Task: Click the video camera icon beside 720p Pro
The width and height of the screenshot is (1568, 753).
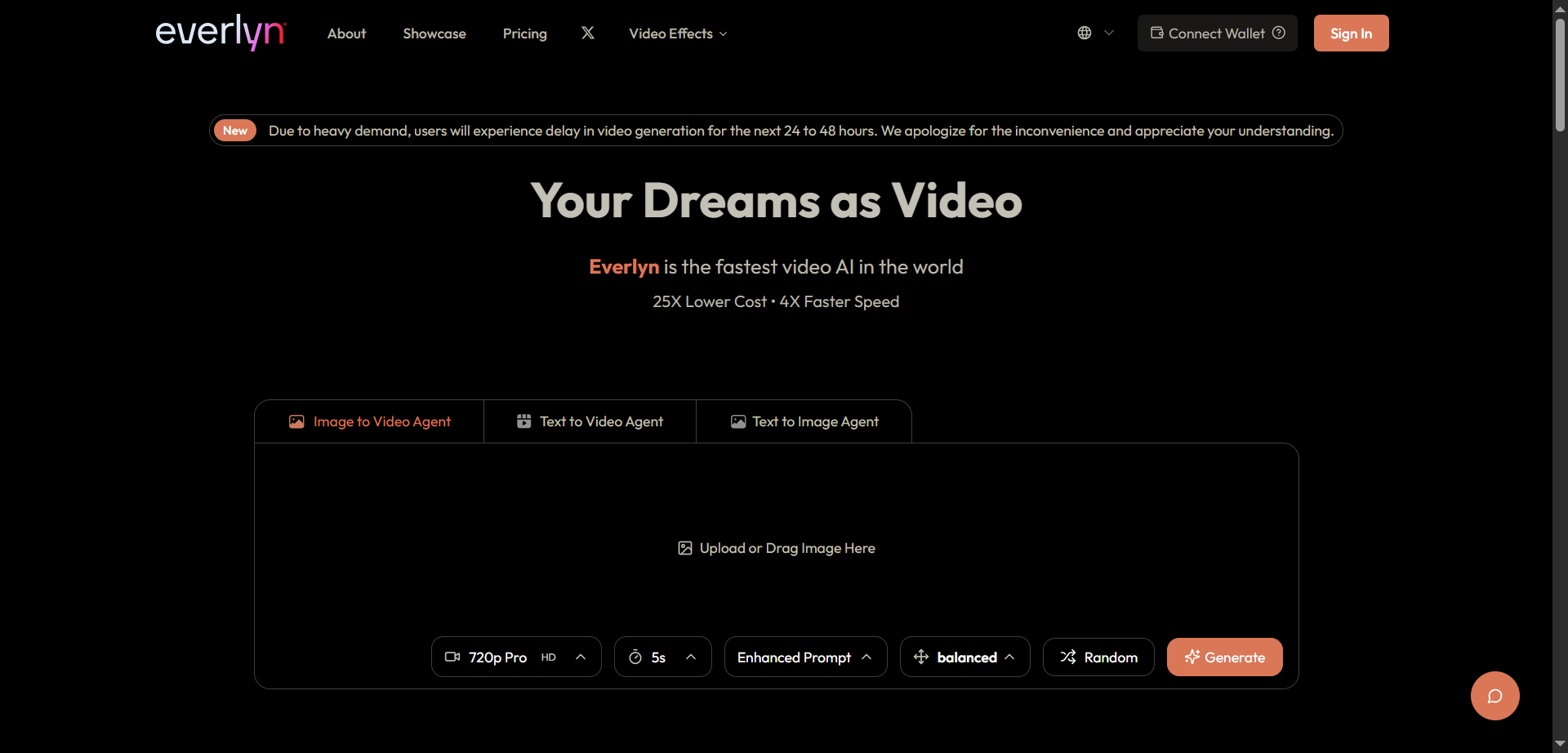Action: (452, 657)
